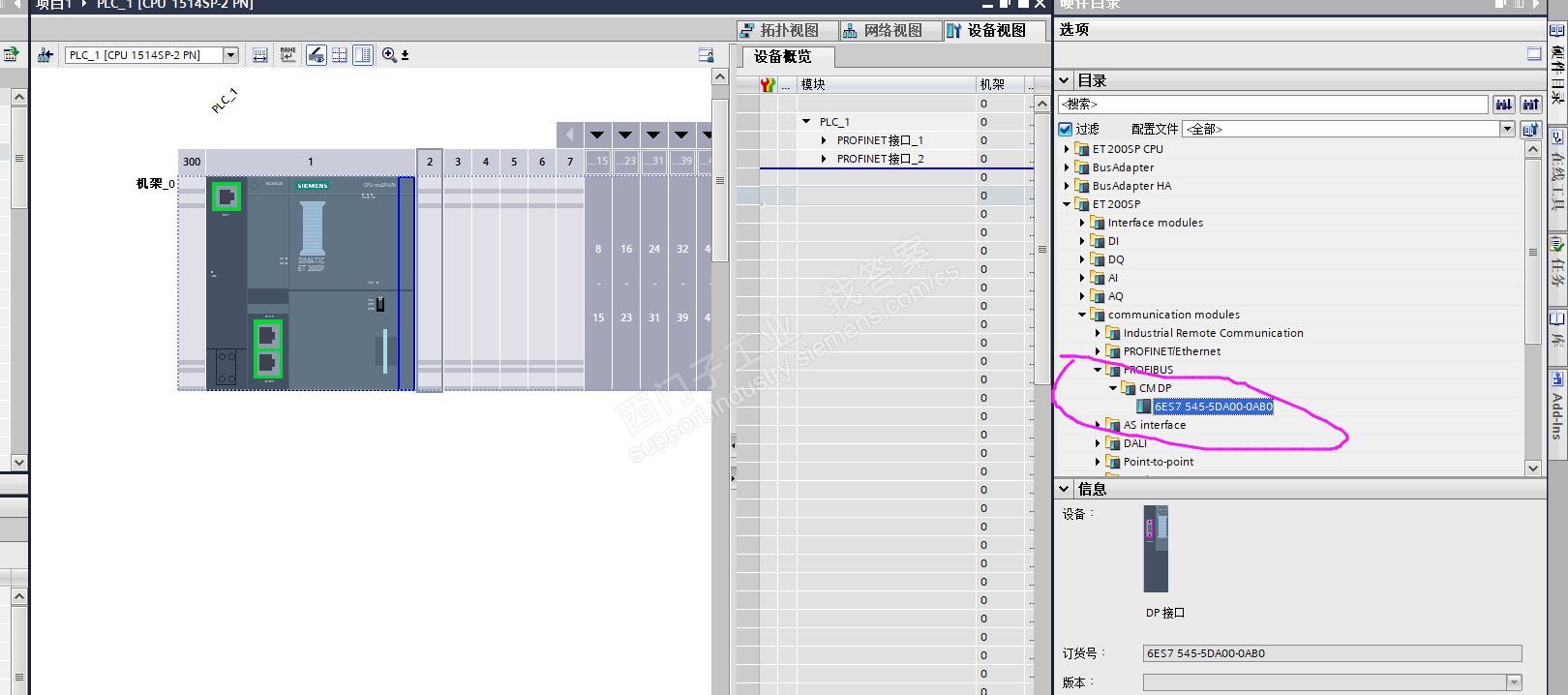
Task: Expand the Interface modules folder
Action: point(1082,223)
